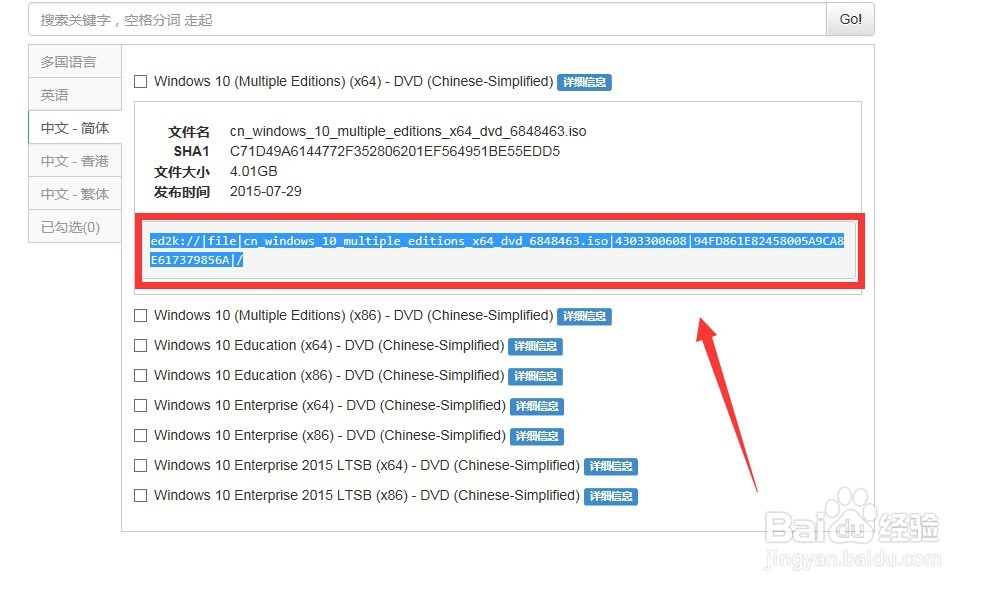Viewport: 997px width, 593px height.
Task: Select Windows 10 Enterprise x64 checkbox
Action: point(141,405)
